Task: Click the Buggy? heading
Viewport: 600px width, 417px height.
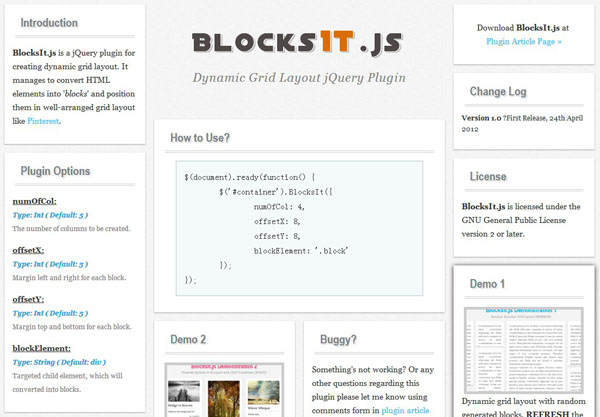Action: pyautogui.click(x=338, y=340)
